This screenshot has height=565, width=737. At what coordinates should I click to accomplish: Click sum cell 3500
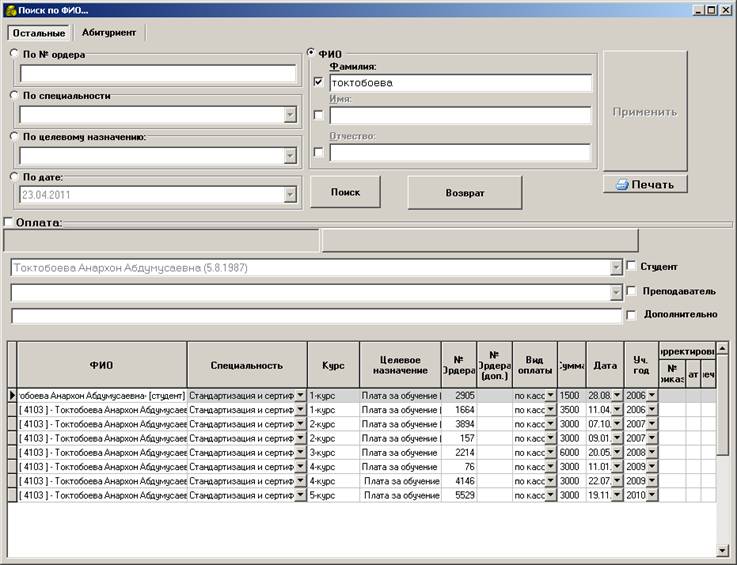572,410
